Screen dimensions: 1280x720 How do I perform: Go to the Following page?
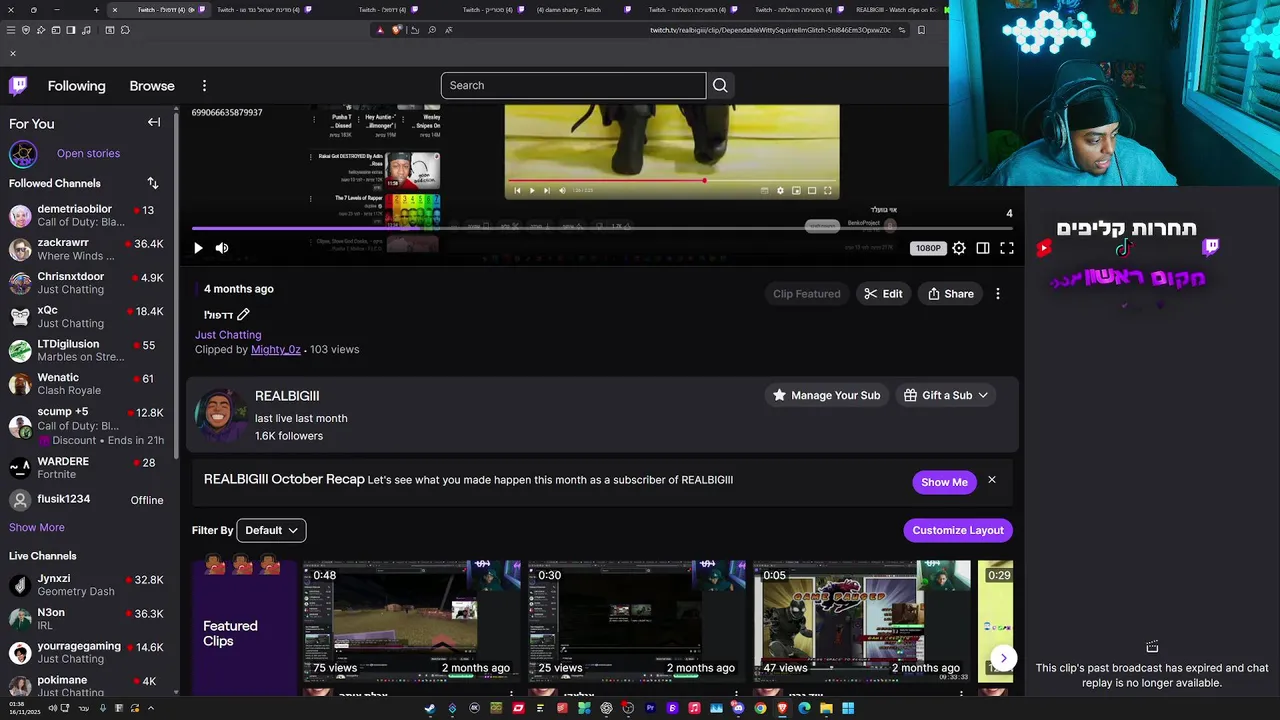point(76,86)
